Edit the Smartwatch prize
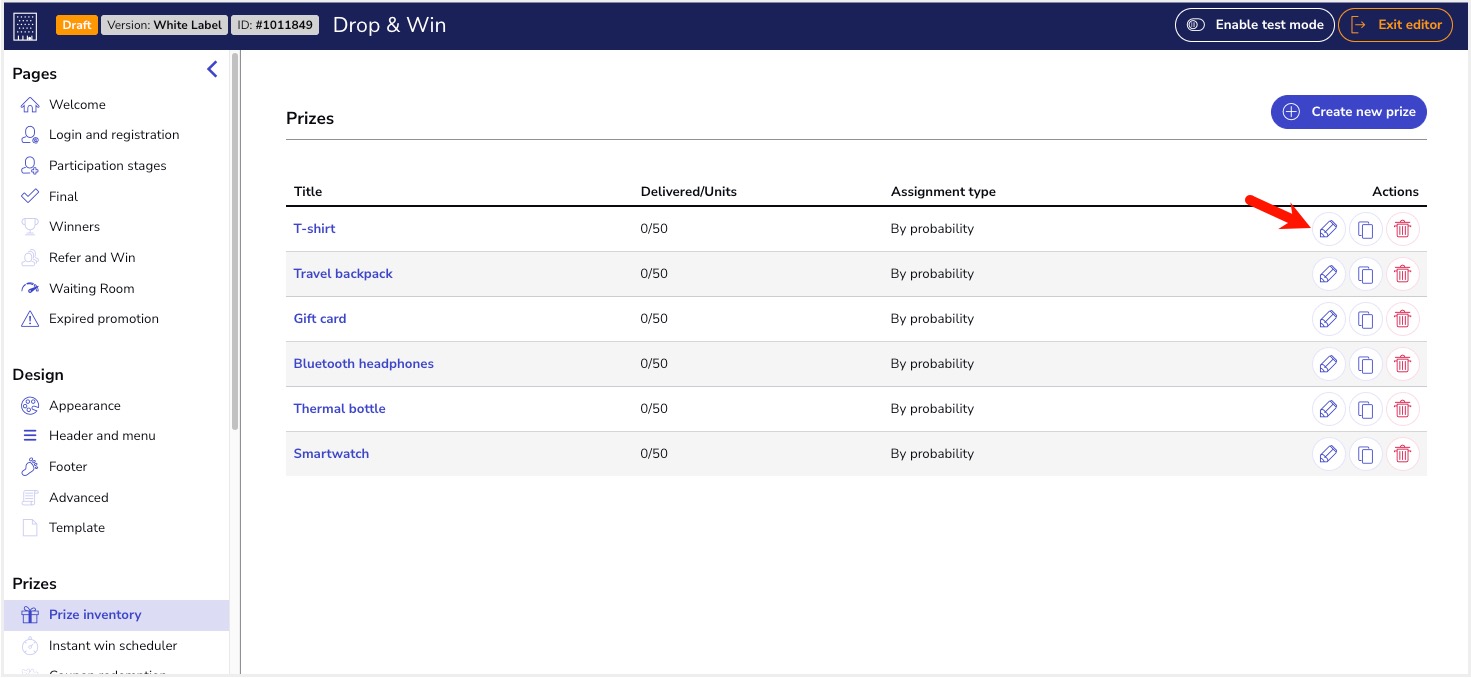This screenshot has height=678, width=1471. pos(1328,454)
